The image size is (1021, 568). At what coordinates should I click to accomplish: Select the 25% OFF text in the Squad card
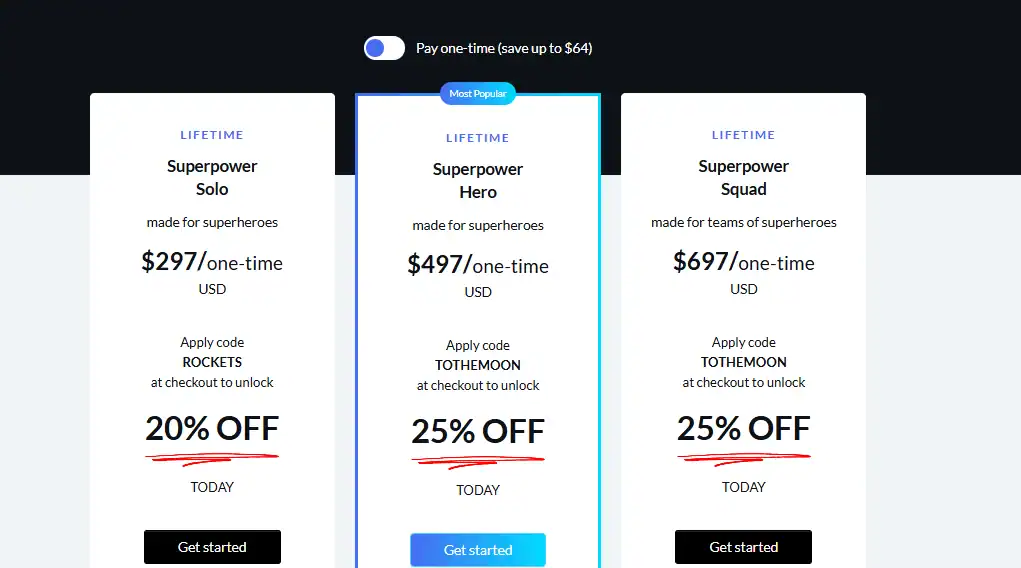pos(744,429)
